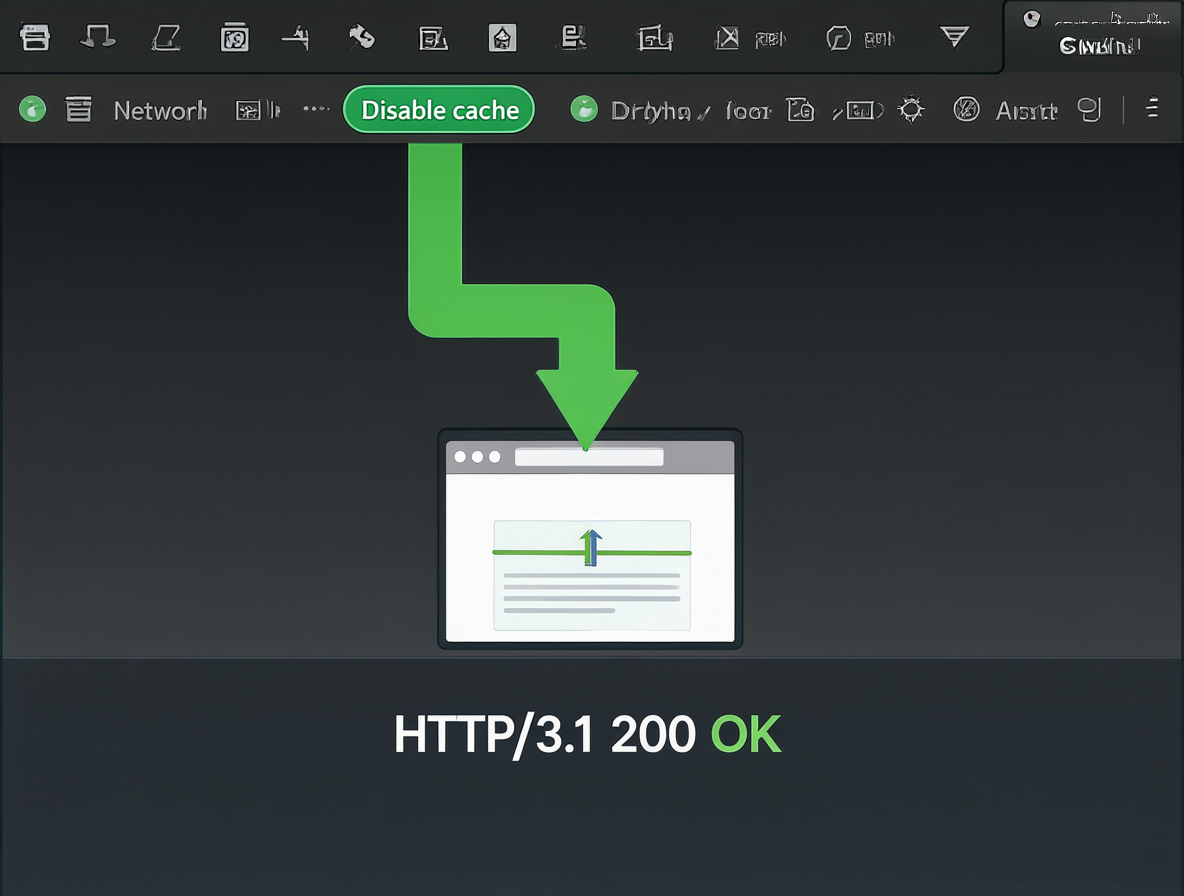1184x896 pixels.
Task: Open the three dots overflow menu
Action: (316, 109)
